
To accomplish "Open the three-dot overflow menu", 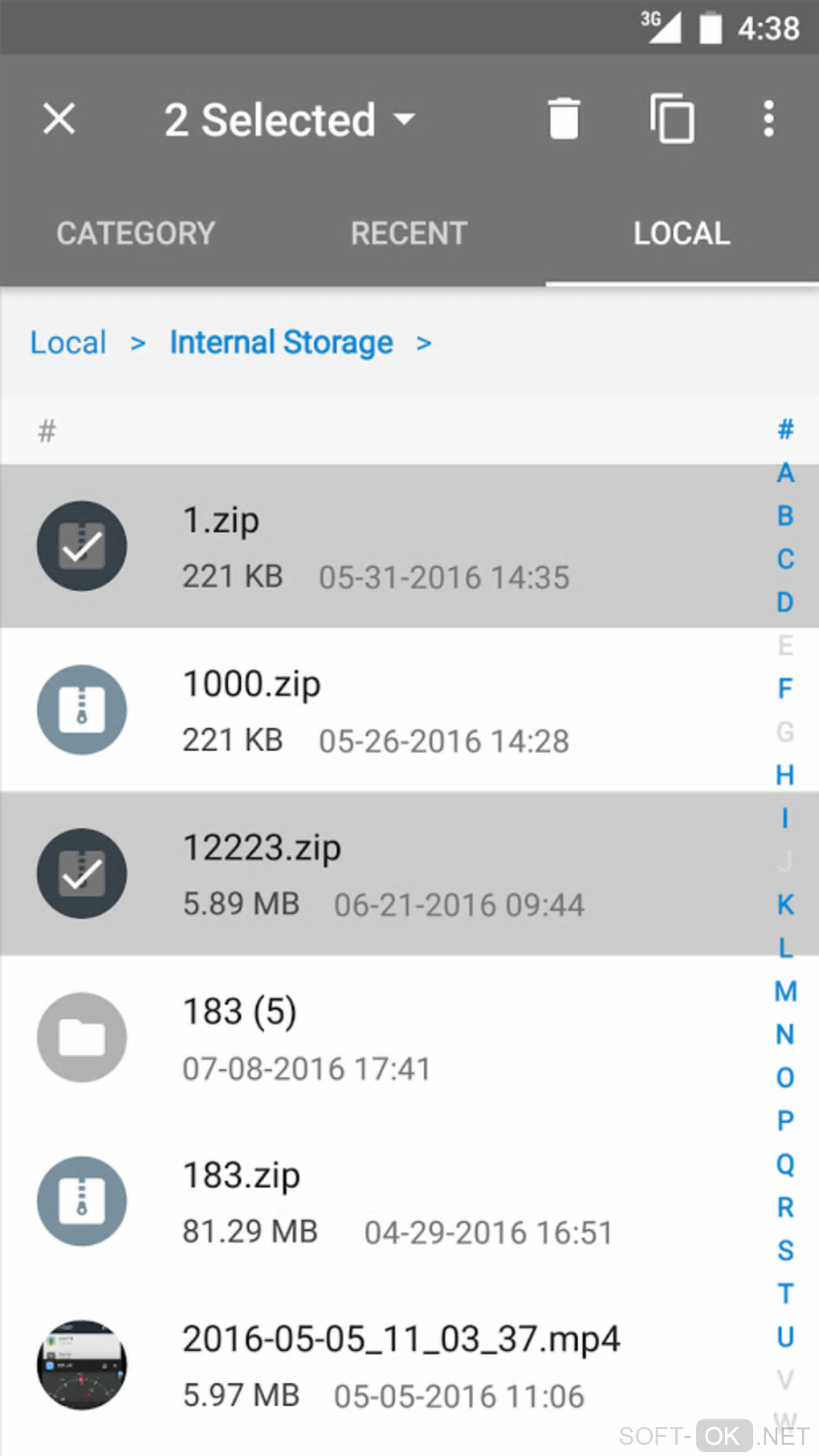I will click(x=768, y=119).
